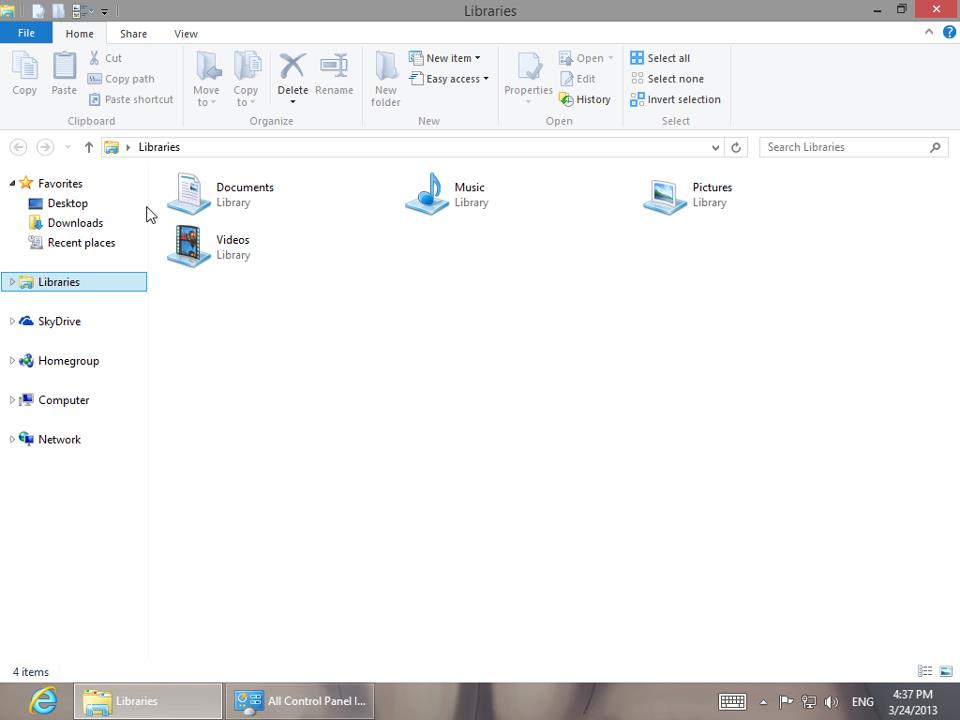Switch to Large icons view in status bar
The image size is (960, 720).
946,672
